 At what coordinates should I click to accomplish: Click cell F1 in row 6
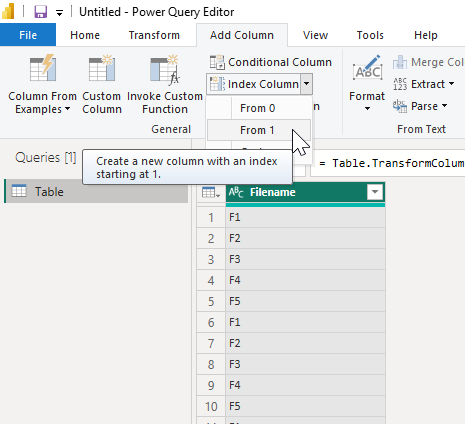click(305, 323)
